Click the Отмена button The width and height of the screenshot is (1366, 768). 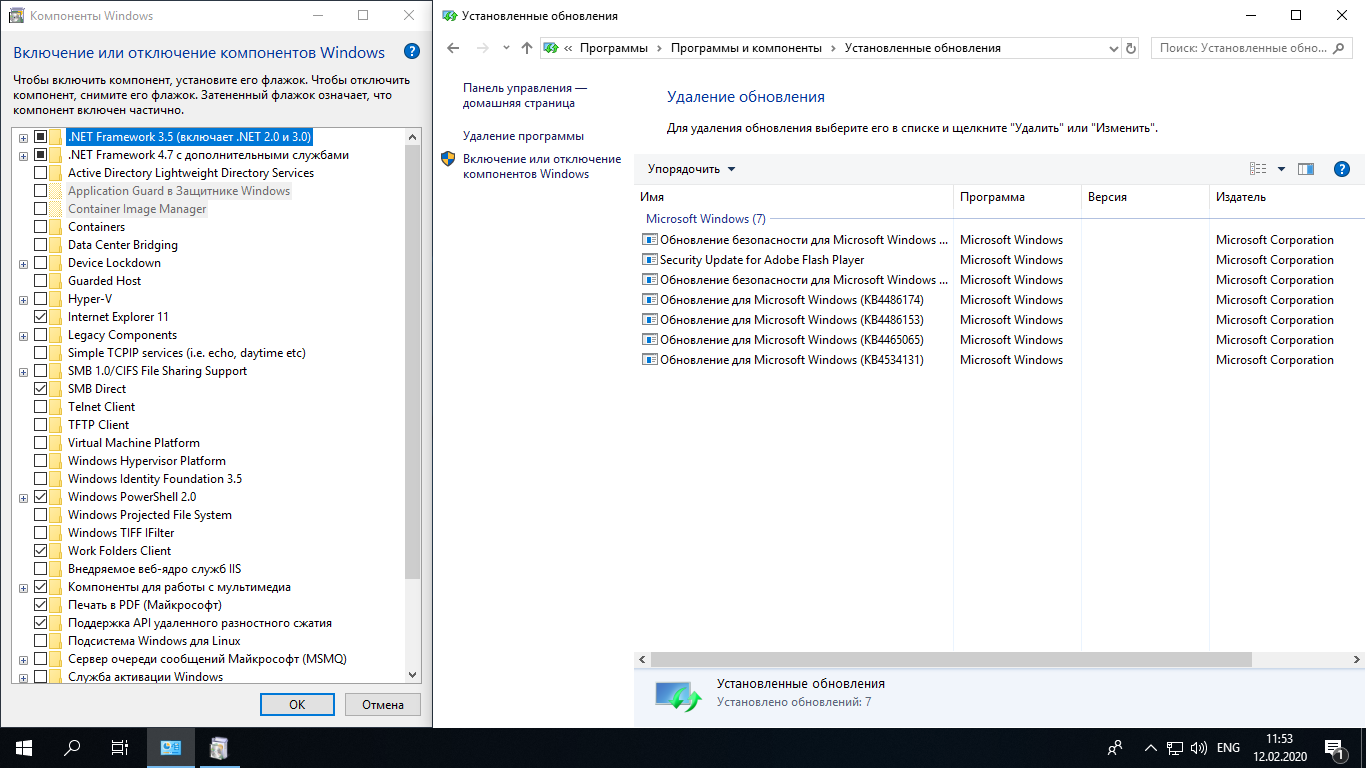click(383, 704)
